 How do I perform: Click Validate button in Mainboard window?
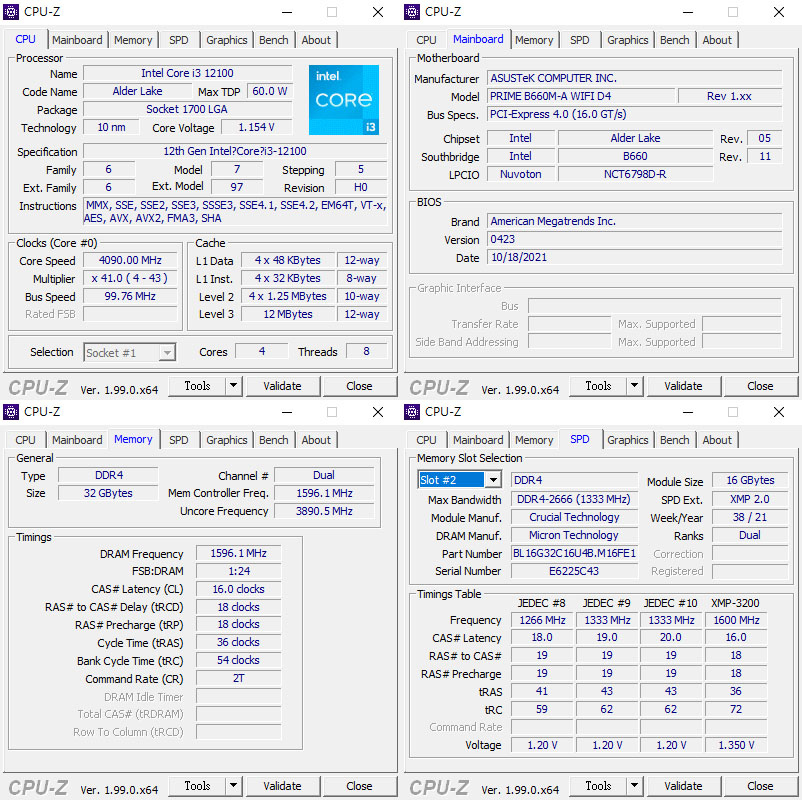(683, 386)
